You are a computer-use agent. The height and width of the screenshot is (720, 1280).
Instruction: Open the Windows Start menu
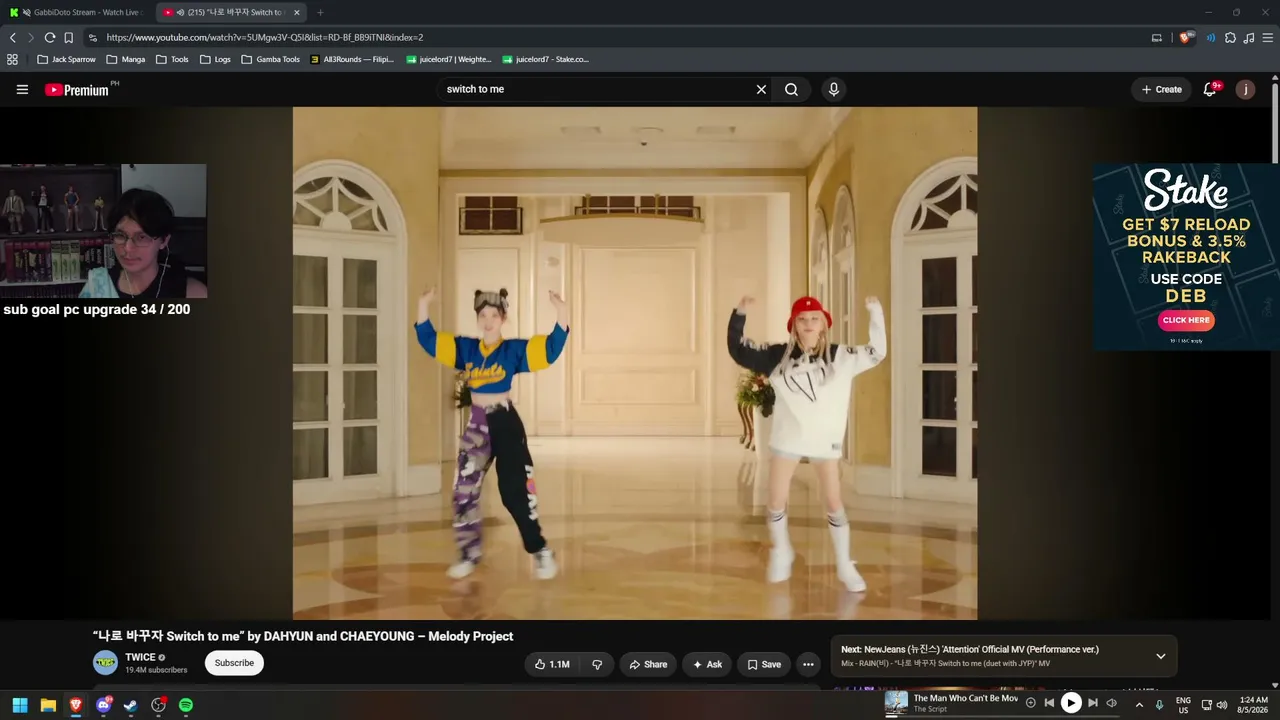coord(20,705)
